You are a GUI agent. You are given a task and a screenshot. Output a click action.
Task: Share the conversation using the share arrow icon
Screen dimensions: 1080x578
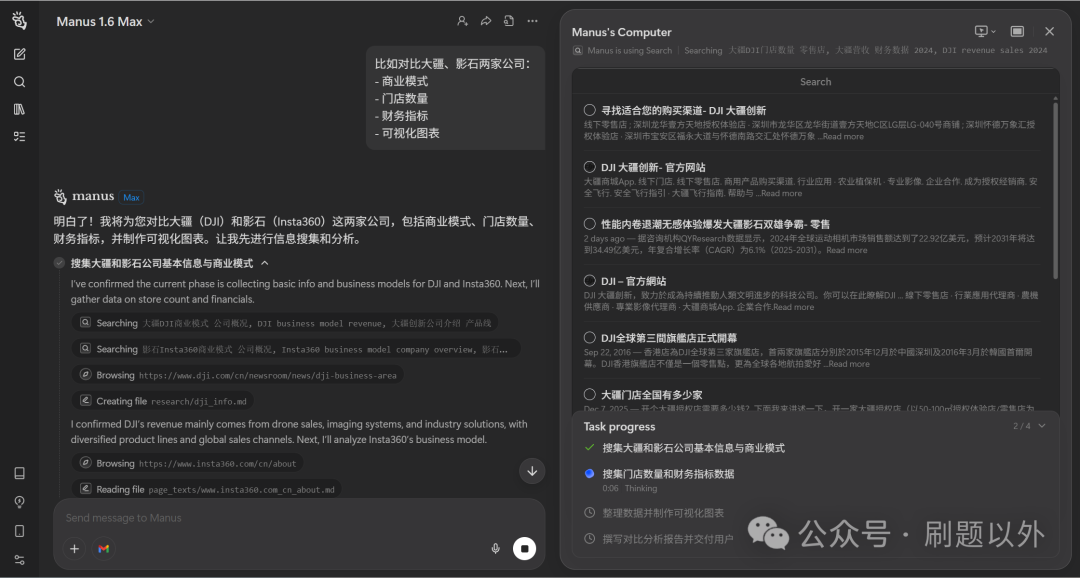[x=486, y=20]
